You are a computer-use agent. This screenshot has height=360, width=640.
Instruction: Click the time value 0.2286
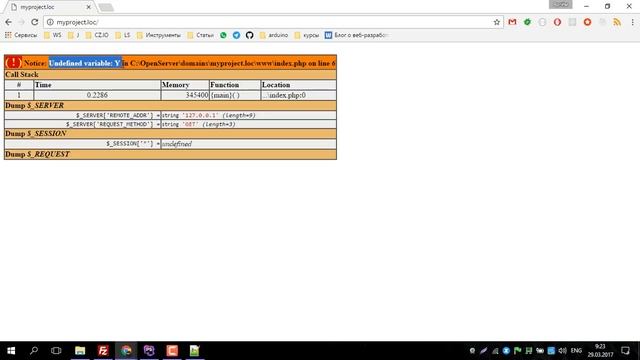coord(97,95)
